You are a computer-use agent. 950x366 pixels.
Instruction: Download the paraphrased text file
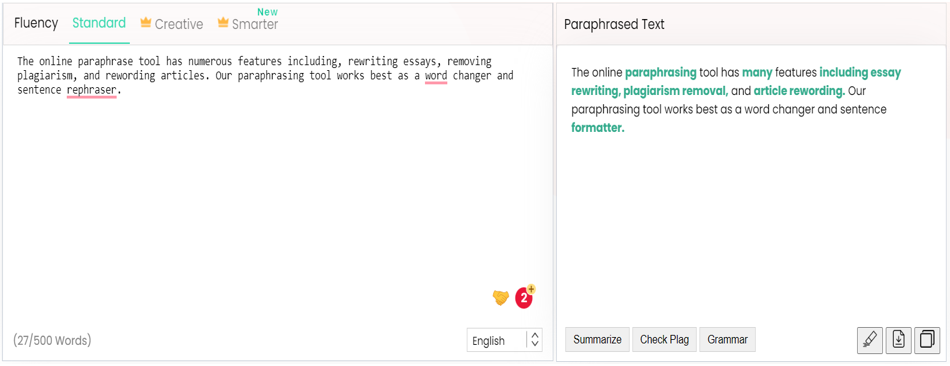899,340
